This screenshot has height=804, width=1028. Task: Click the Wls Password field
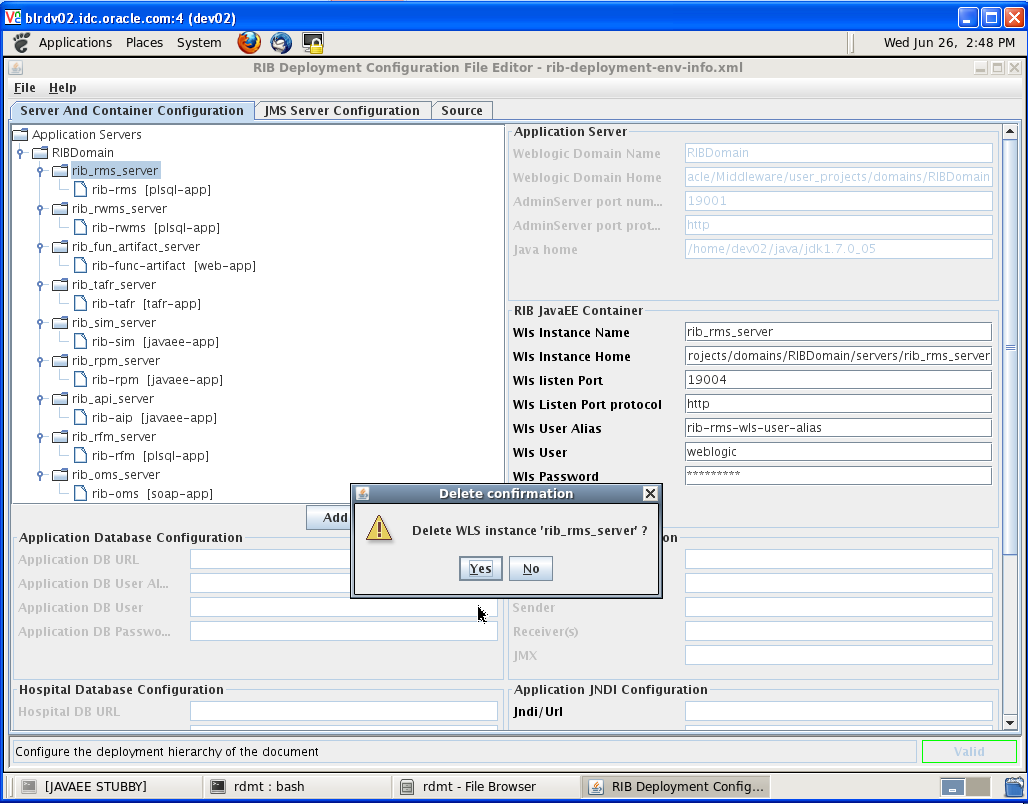pyautogui.click(x=838, y=475)
